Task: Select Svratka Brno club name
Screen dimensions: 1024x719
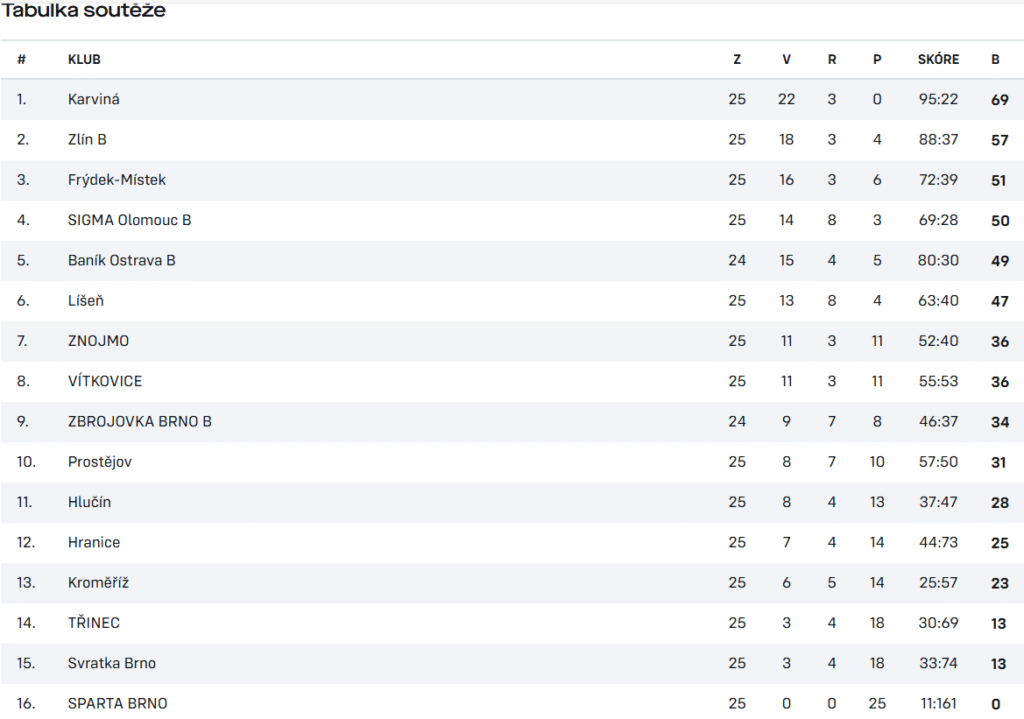Action: point(112,663)
